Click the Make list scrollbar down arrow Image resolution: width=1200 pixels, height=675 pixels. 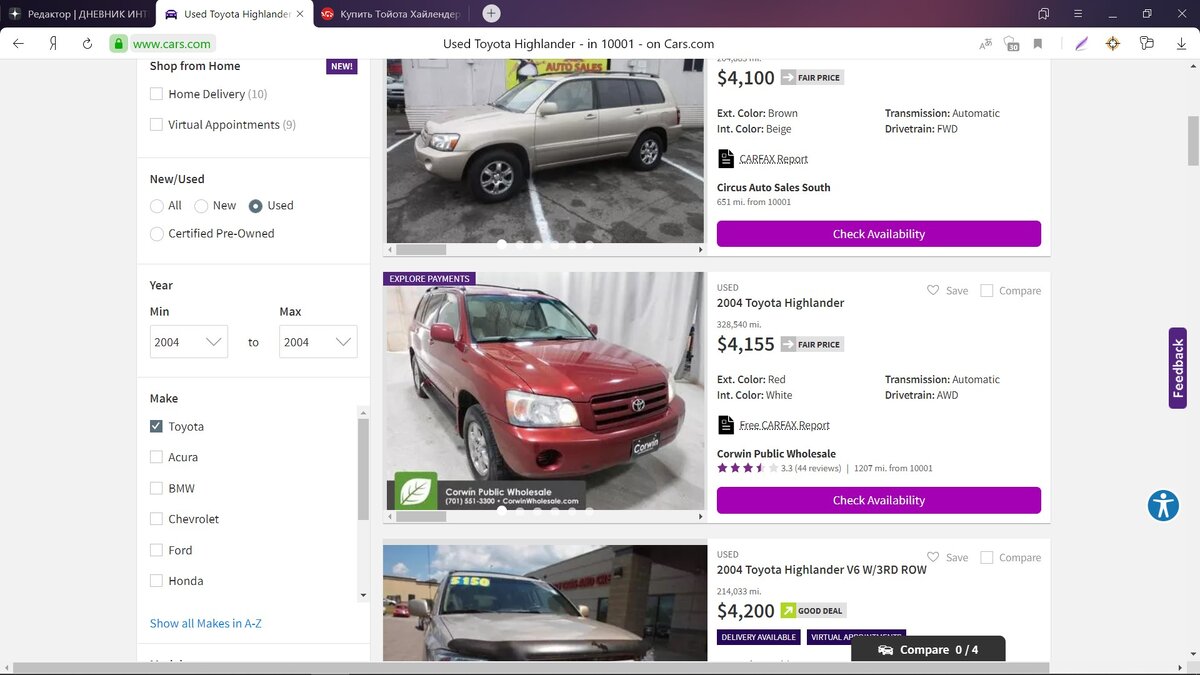tap(363, 595)
